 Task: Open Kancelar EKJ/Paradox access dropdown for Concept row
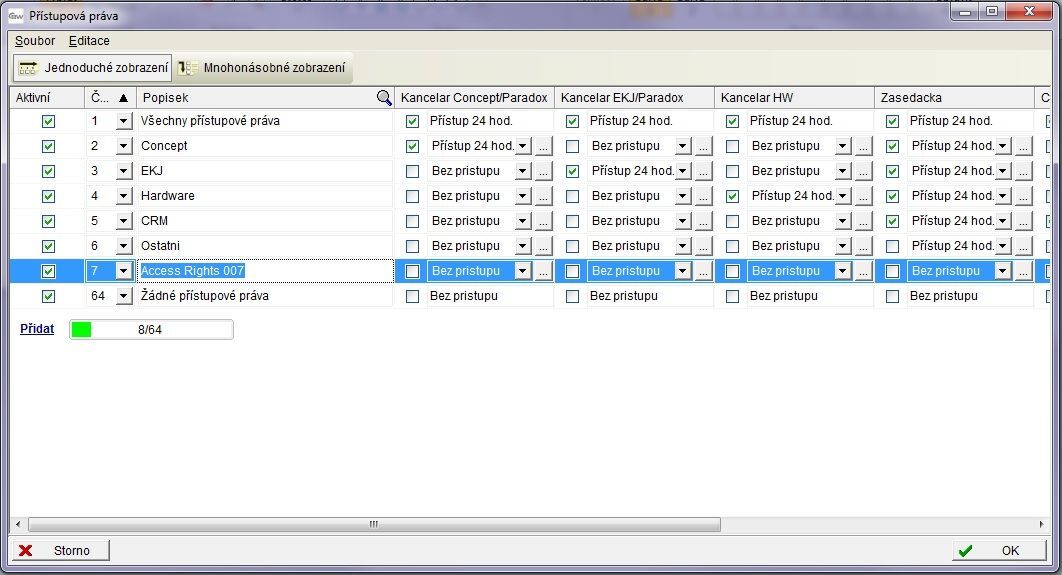tap(682, 146)
